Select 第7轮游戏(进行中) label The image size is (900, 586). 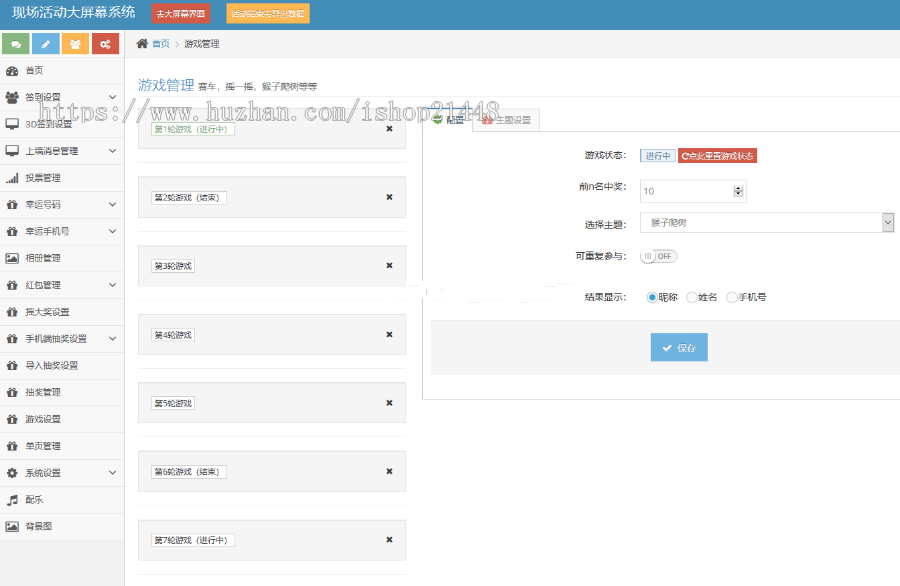(192, 540)
